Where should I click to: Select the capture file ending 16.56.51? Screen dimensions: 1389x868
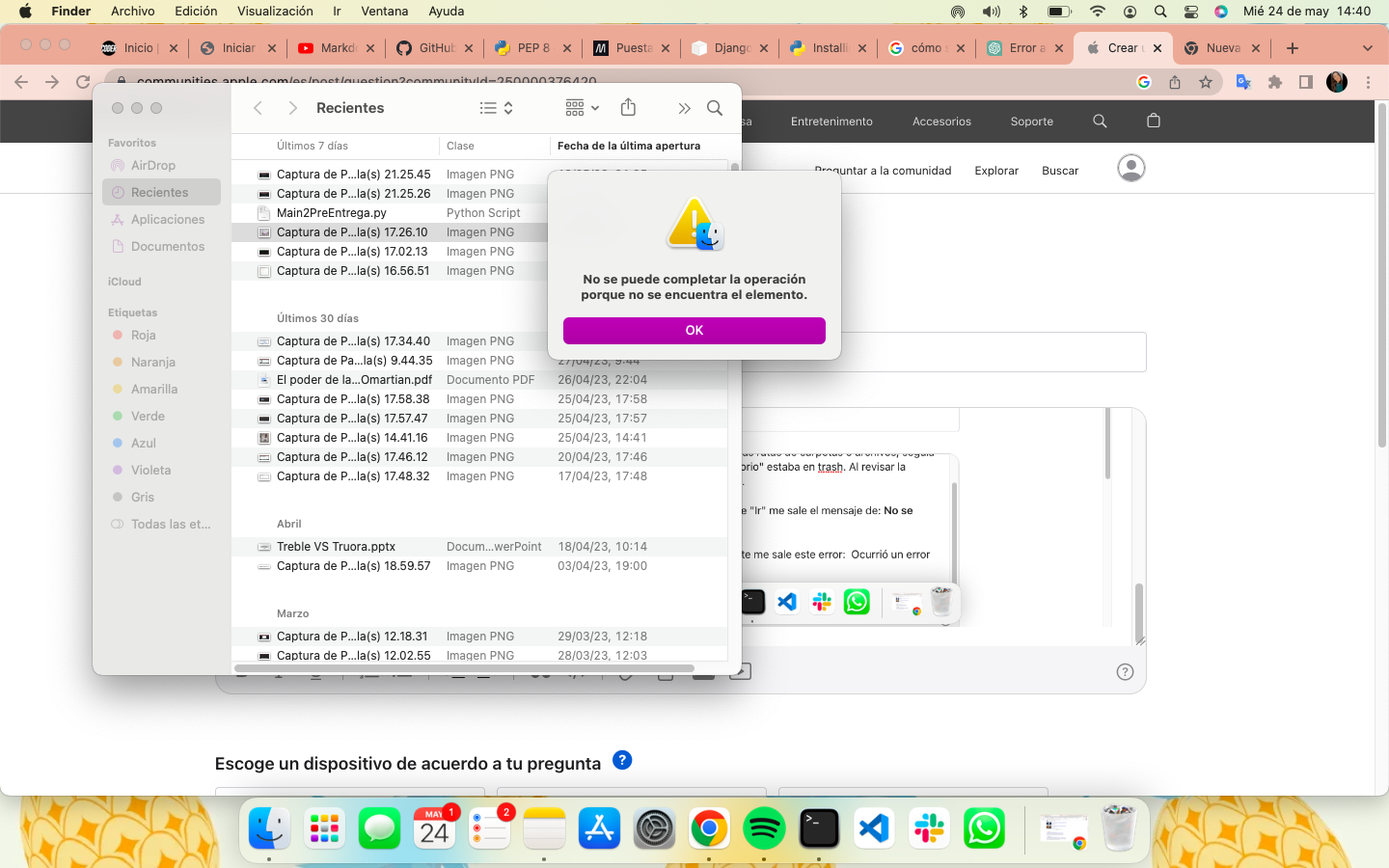point(353,271)
